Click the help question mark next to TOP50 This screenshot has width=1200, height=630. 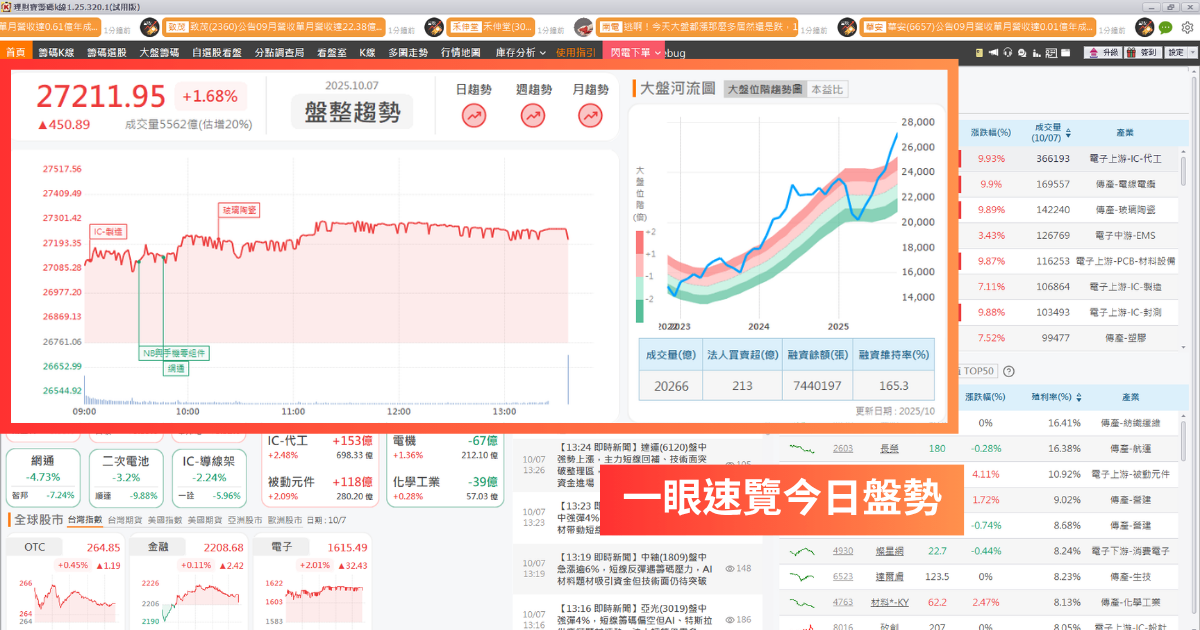1009,371
